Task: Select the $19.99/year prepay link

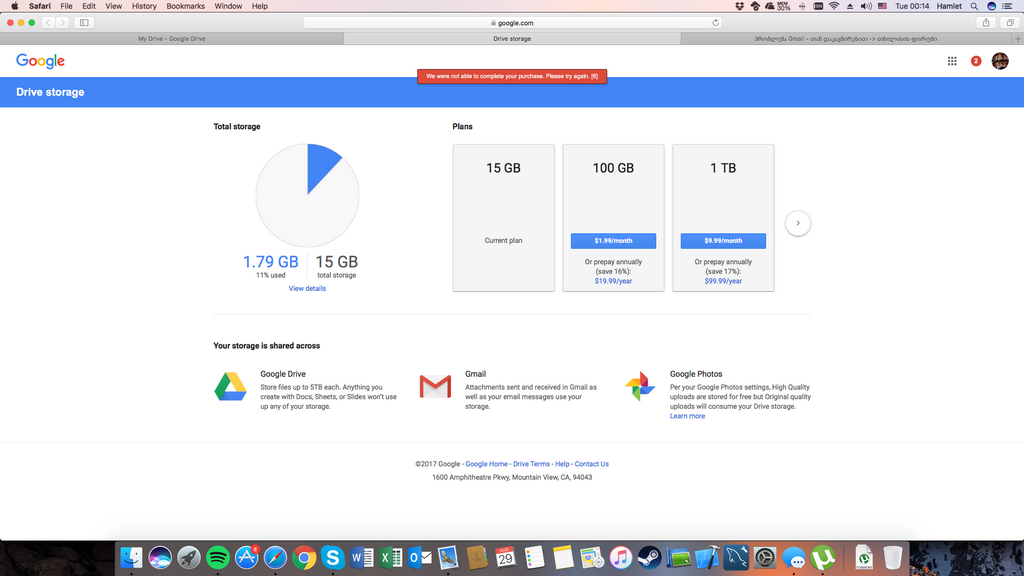Action: pos(613,281)
